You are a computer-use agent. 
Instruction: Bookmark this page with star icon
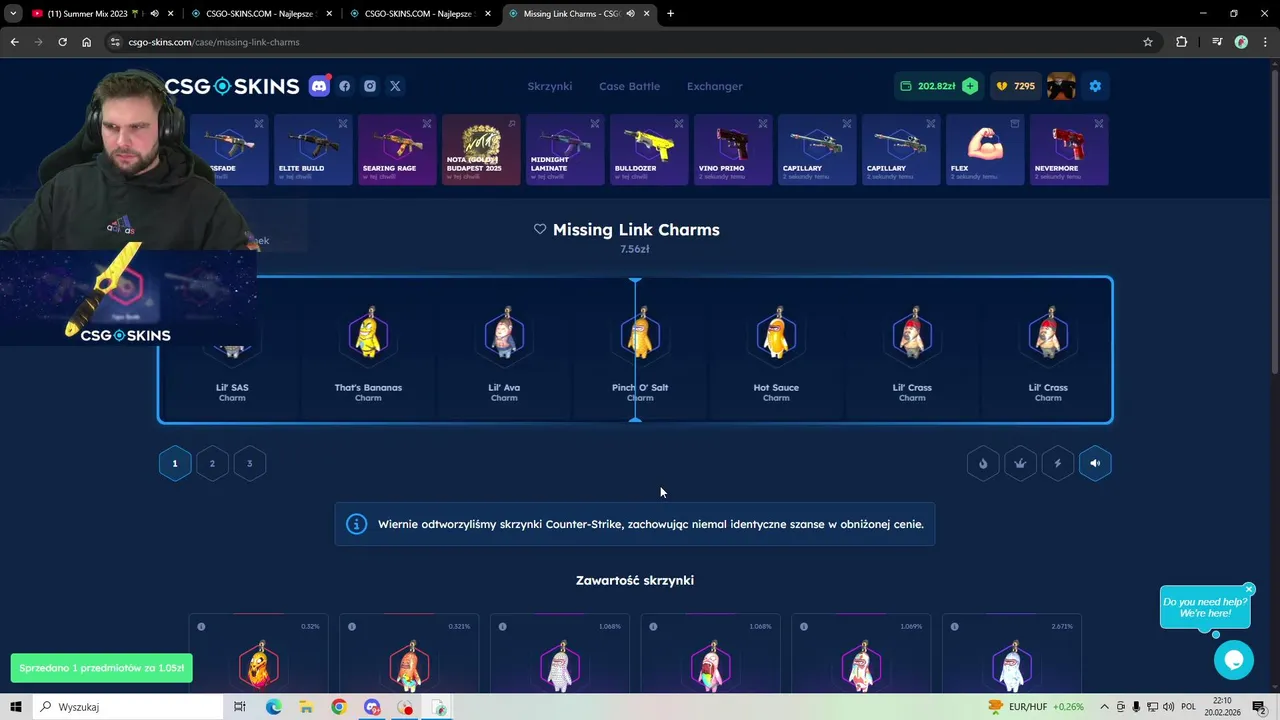click(x=1148, y=42)
